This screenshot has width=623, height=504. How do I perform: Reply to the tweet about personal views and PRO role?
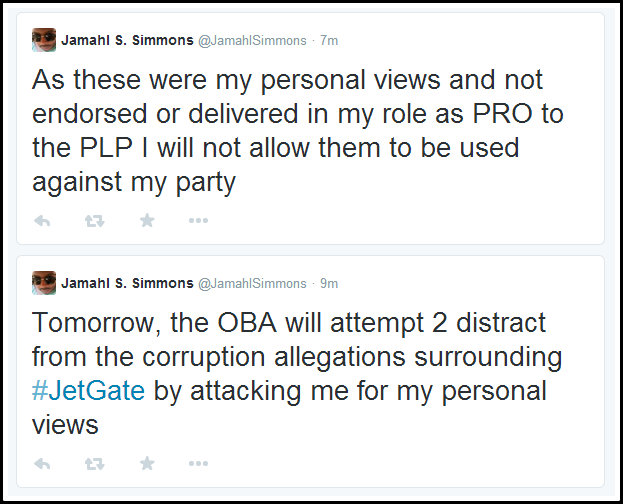pyautogui.click(x=43, y=221)
